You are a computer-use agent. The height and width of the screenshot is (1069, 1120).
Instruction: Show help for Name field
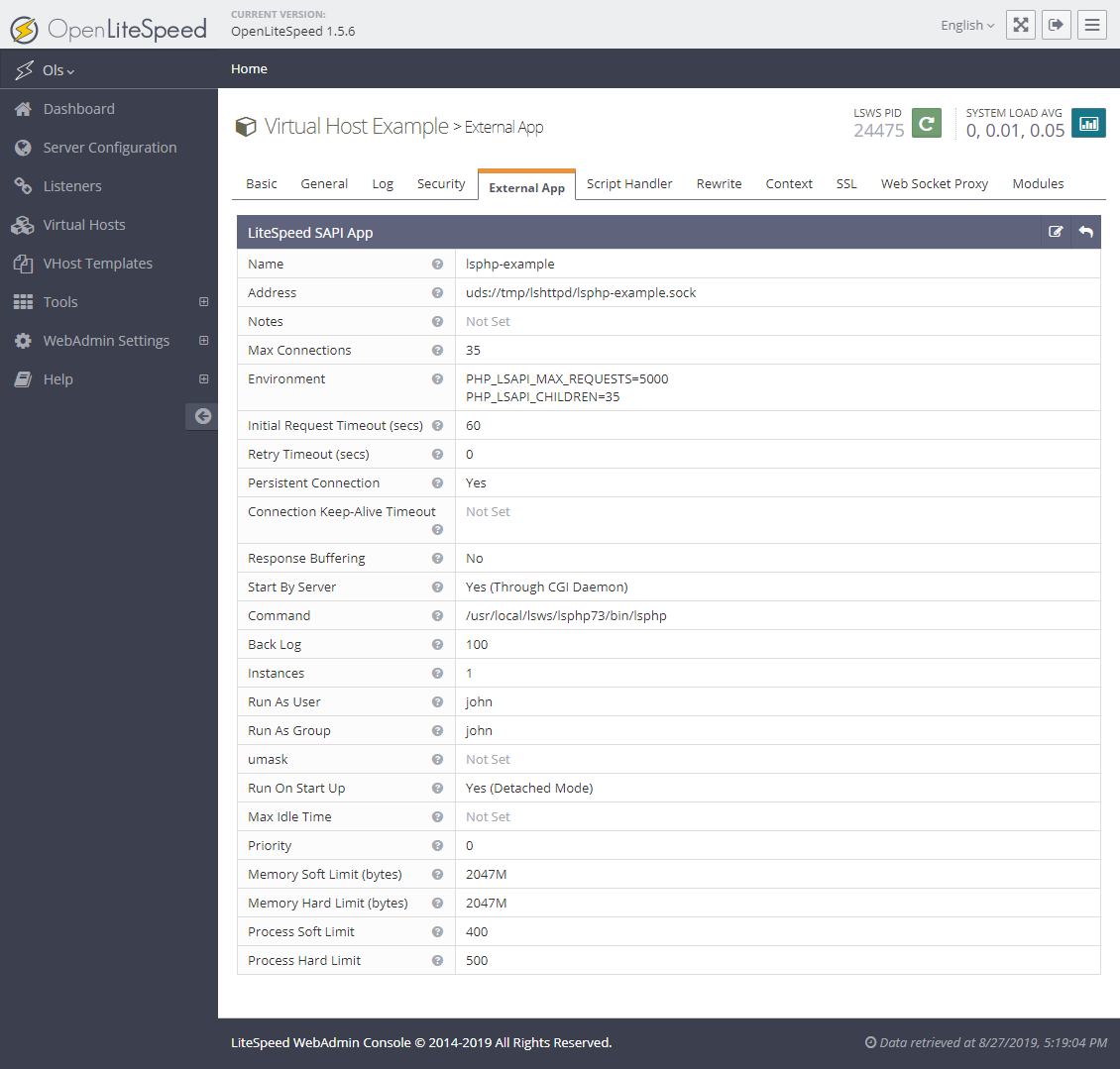click(437, 265)
